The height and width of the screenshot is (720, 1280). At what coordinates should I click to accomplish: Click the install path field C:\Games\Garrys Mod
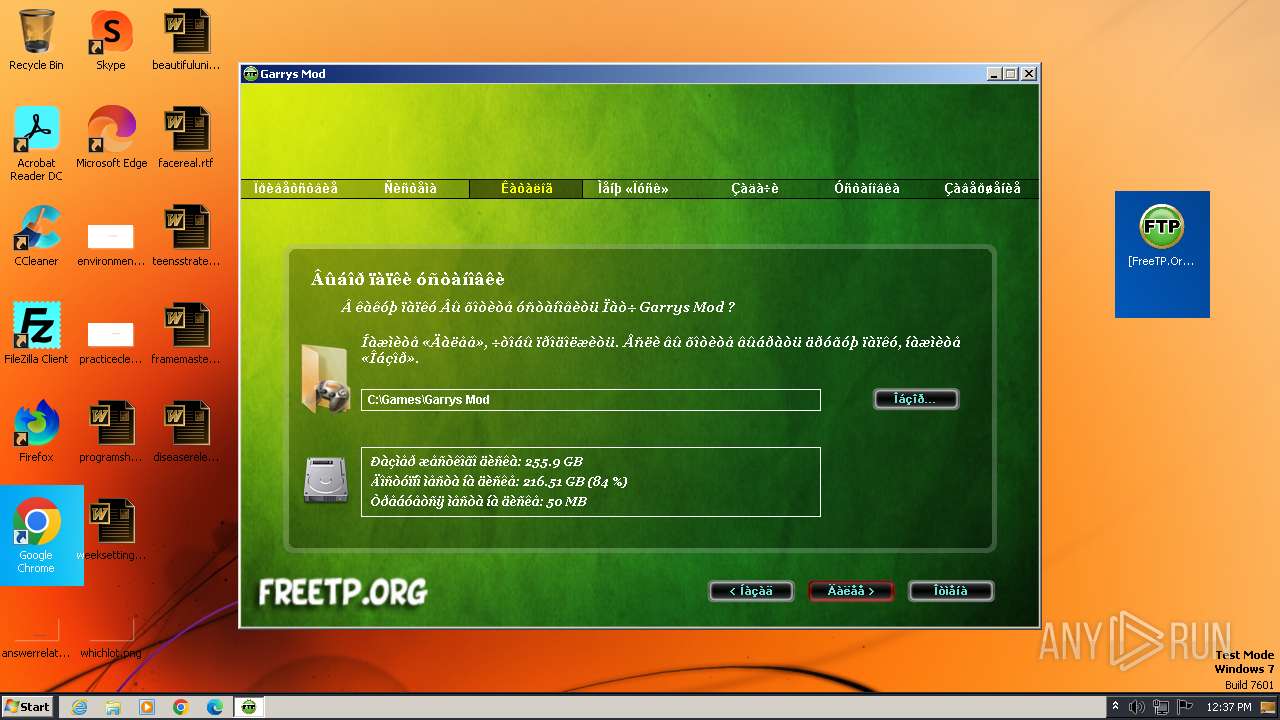pyautogui.click(x=591, y=400)
